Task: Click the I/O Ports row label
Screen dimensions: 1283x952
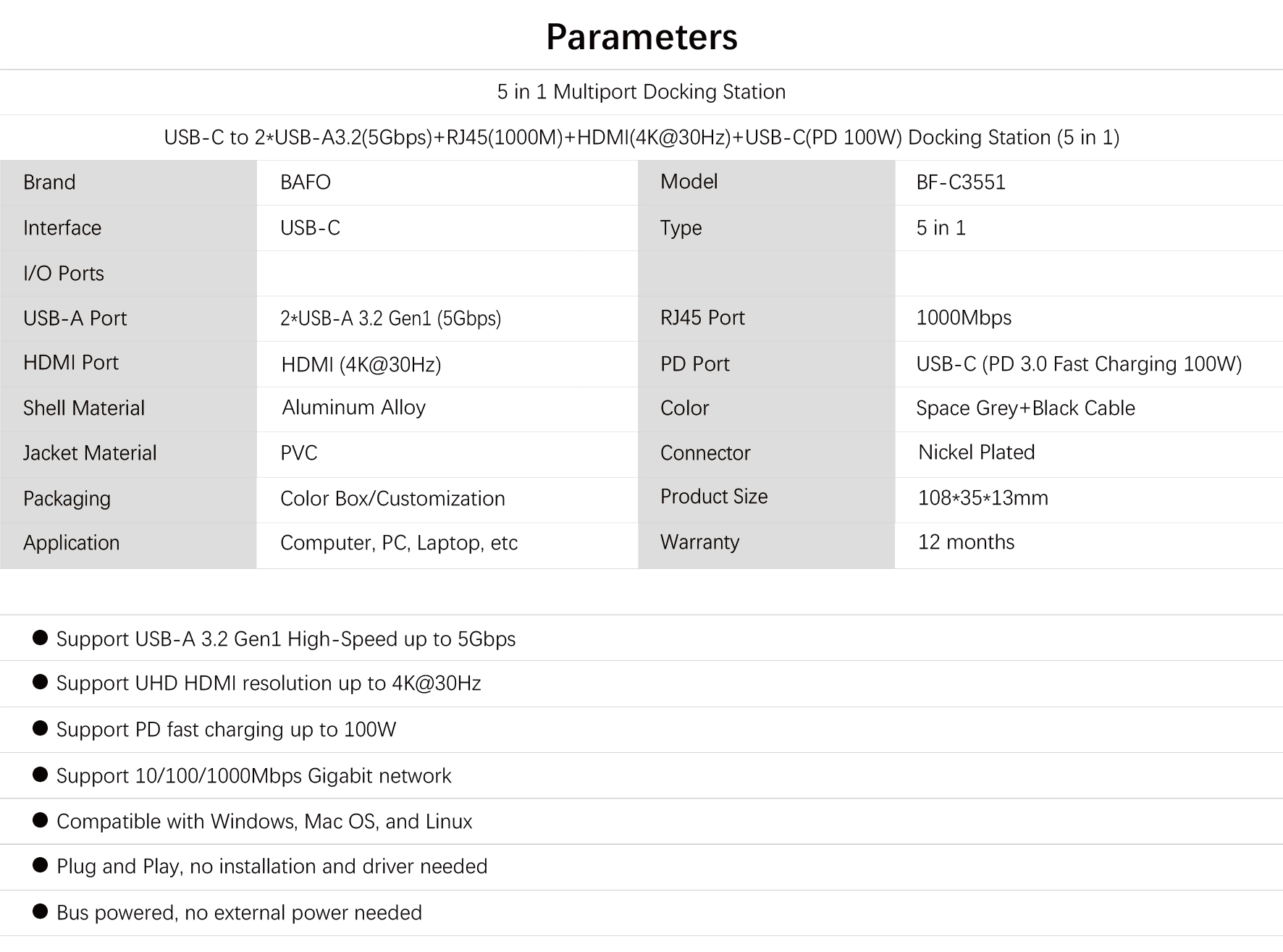Action: coord(64,274)
